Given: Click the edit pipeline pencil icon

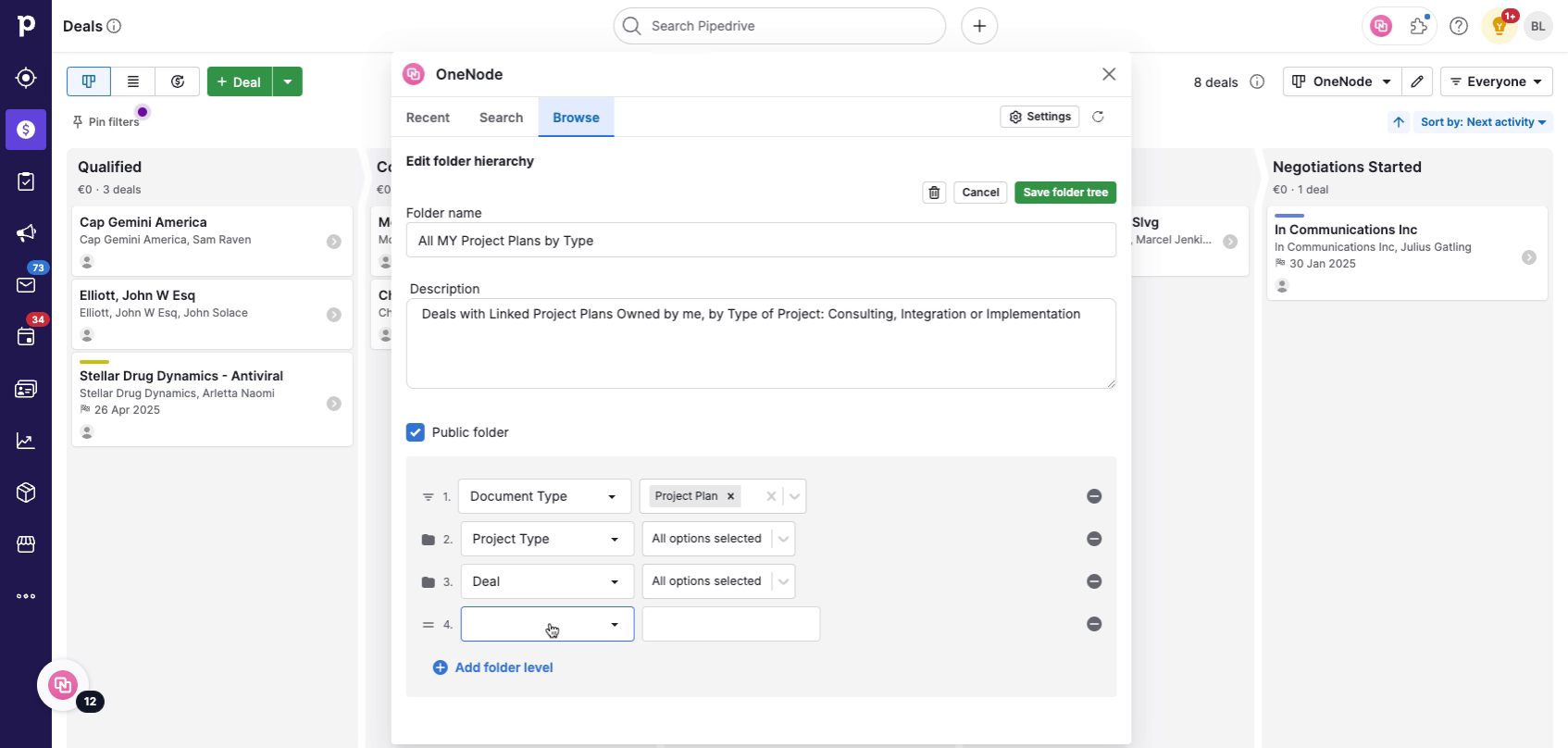Looking at the screenshot, I should 1417,81.
